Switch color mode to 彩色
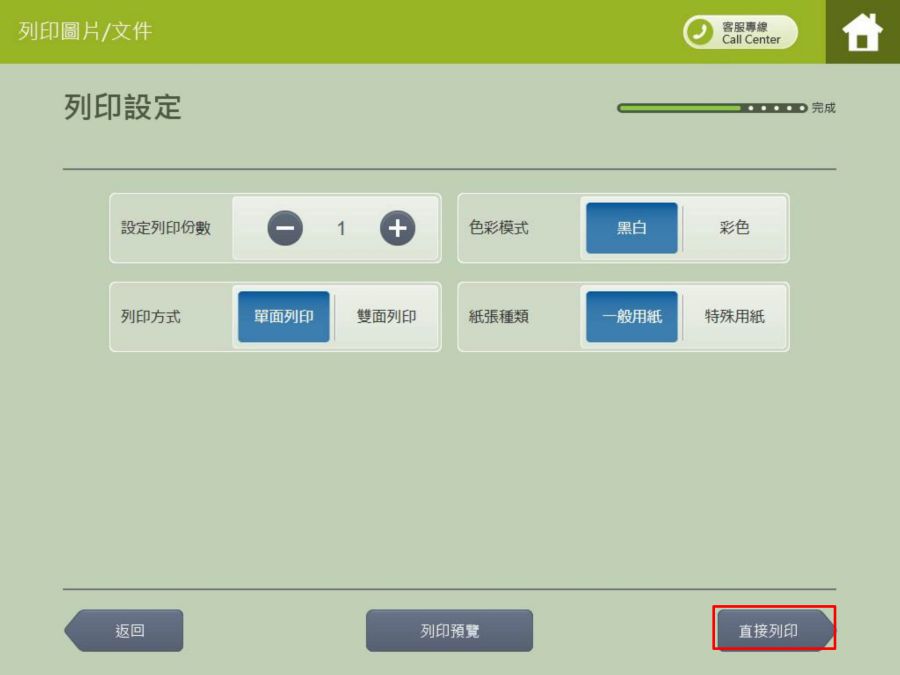900x675 pixels. [x=734, y=228]
